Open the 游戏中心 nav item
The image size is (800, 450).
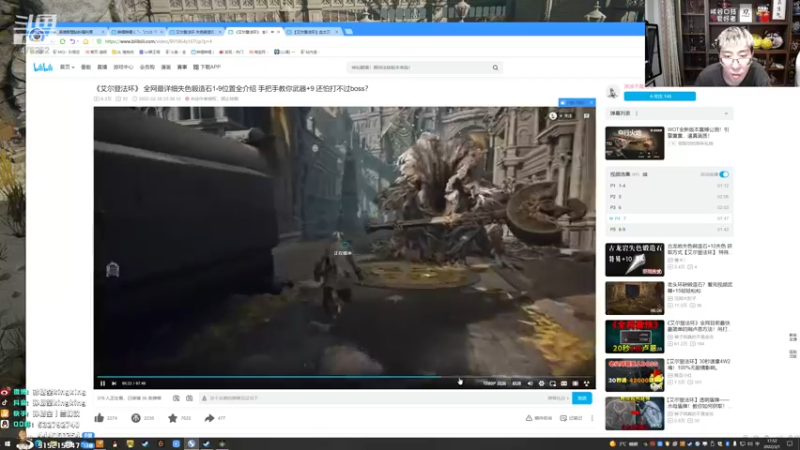[x=123, y=67]
